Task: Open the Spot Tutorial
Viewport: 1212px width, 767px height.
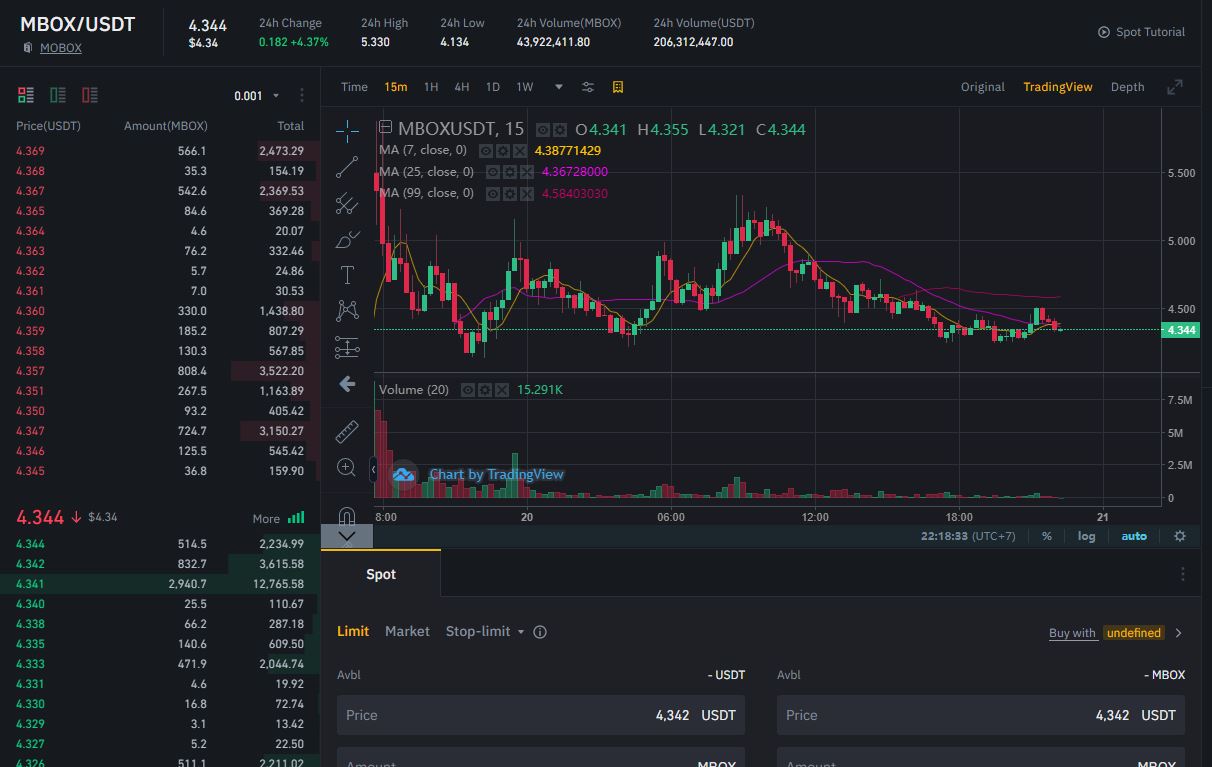Action: (x=1141, y=32)
